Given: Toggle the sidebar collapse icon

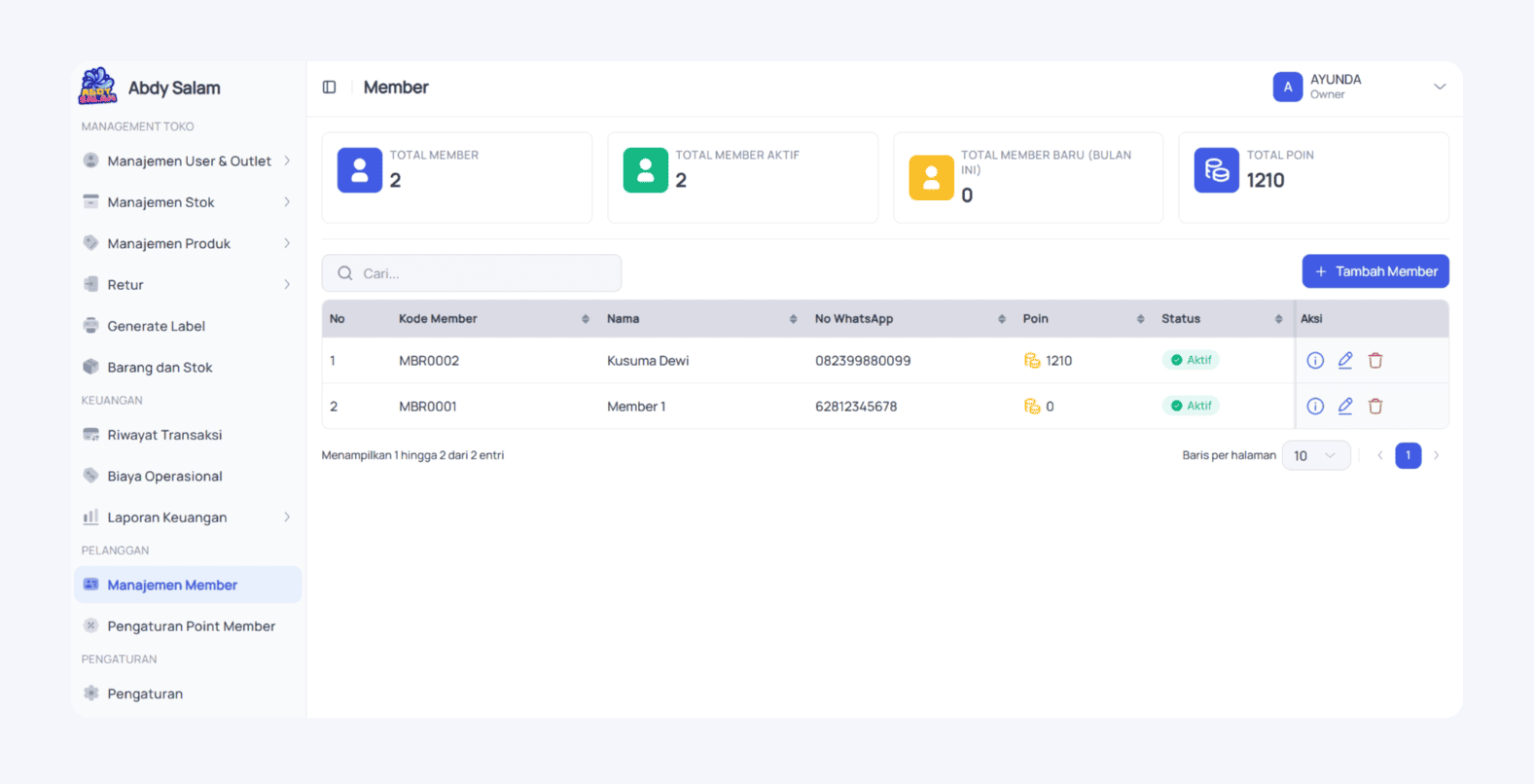Looking at the screenshot, I should click(x=329, y=88).
